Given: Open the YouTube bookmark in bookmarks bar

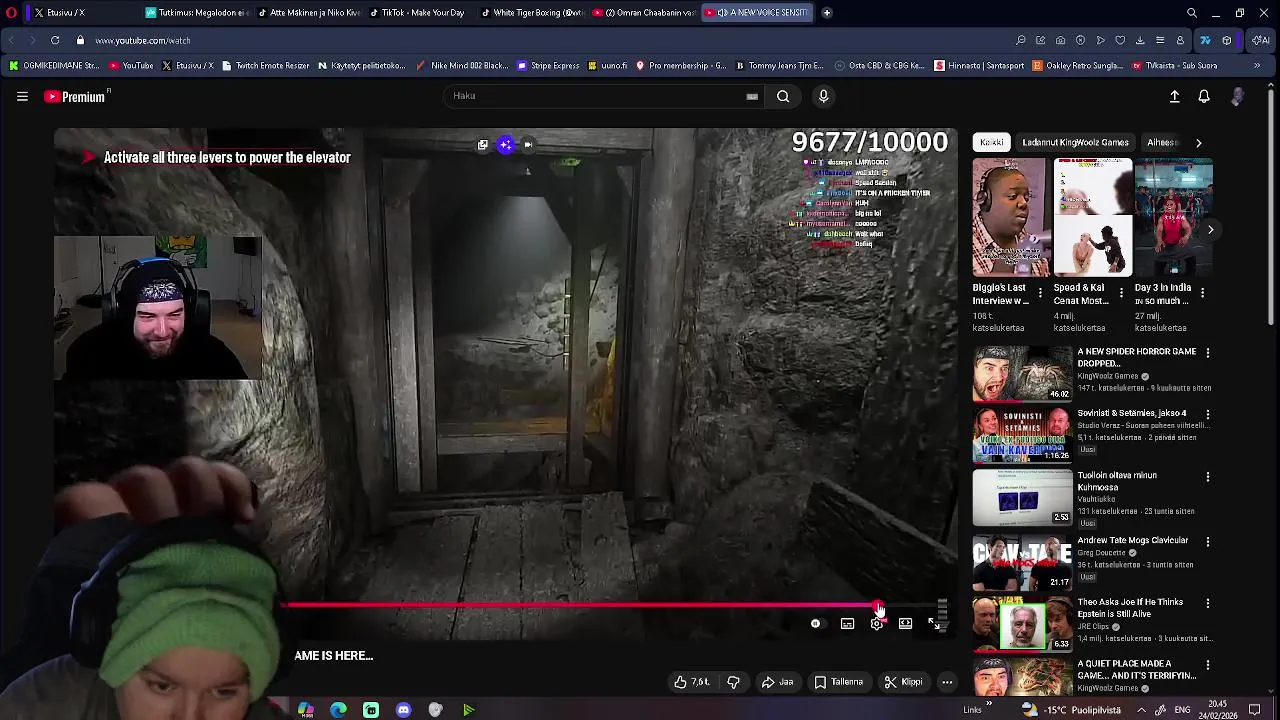Looking at the screenshot, I should pos(131,66).
